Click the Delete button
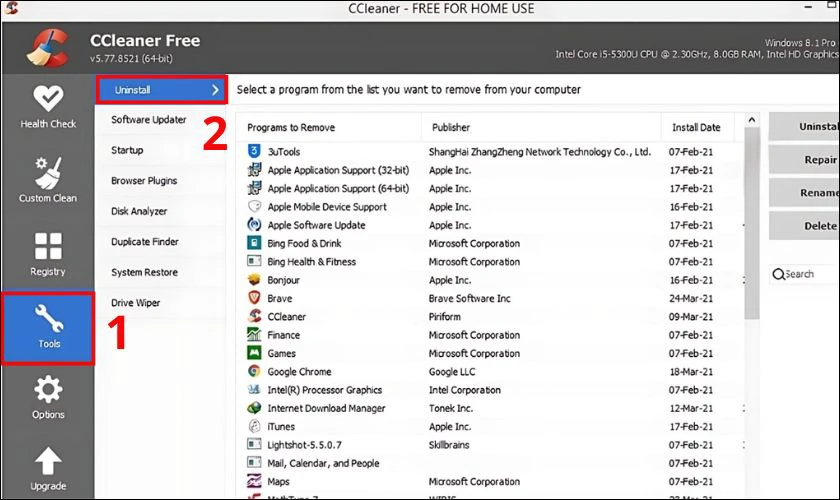The image size is (840, 500). click(804, 226)
